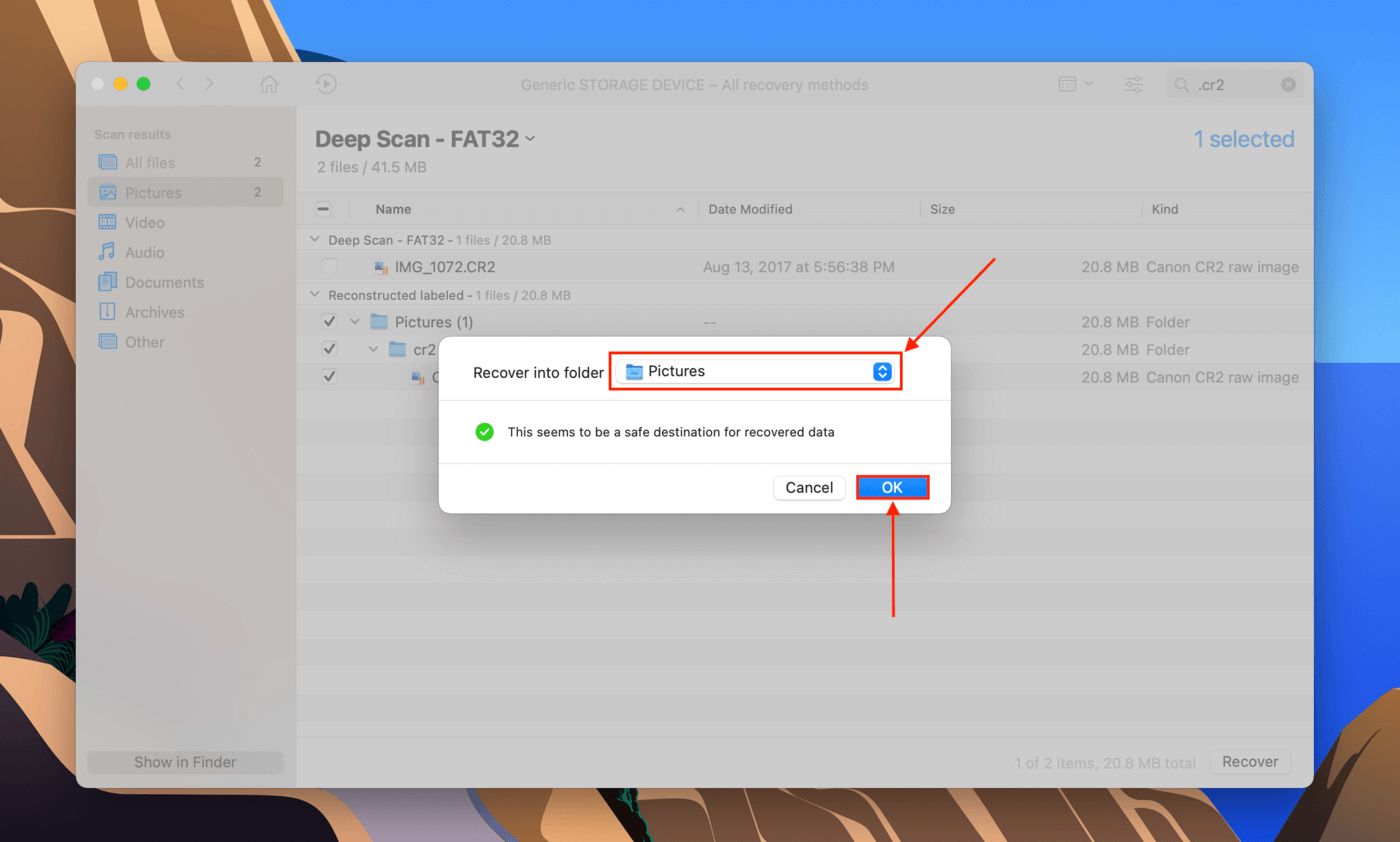Click the resume scan play icon

click(325, 85)
